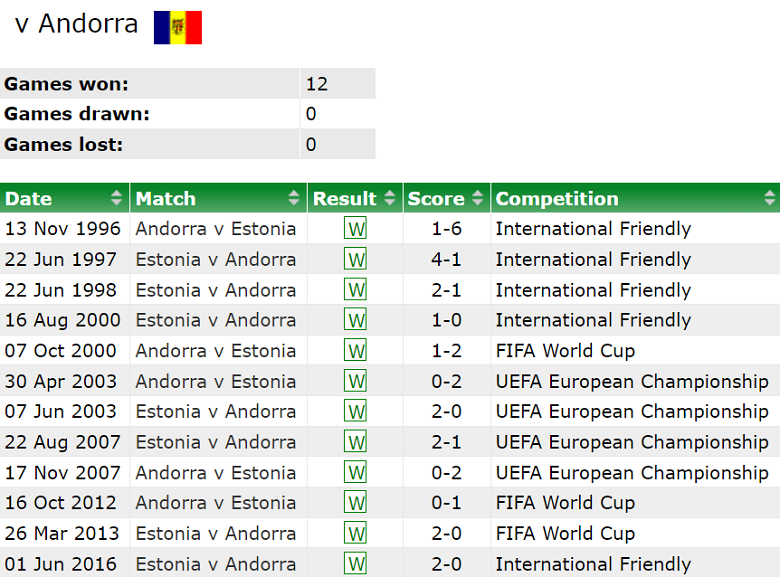
Task: Select the 1-6 score cell
Action: point(446,229)
